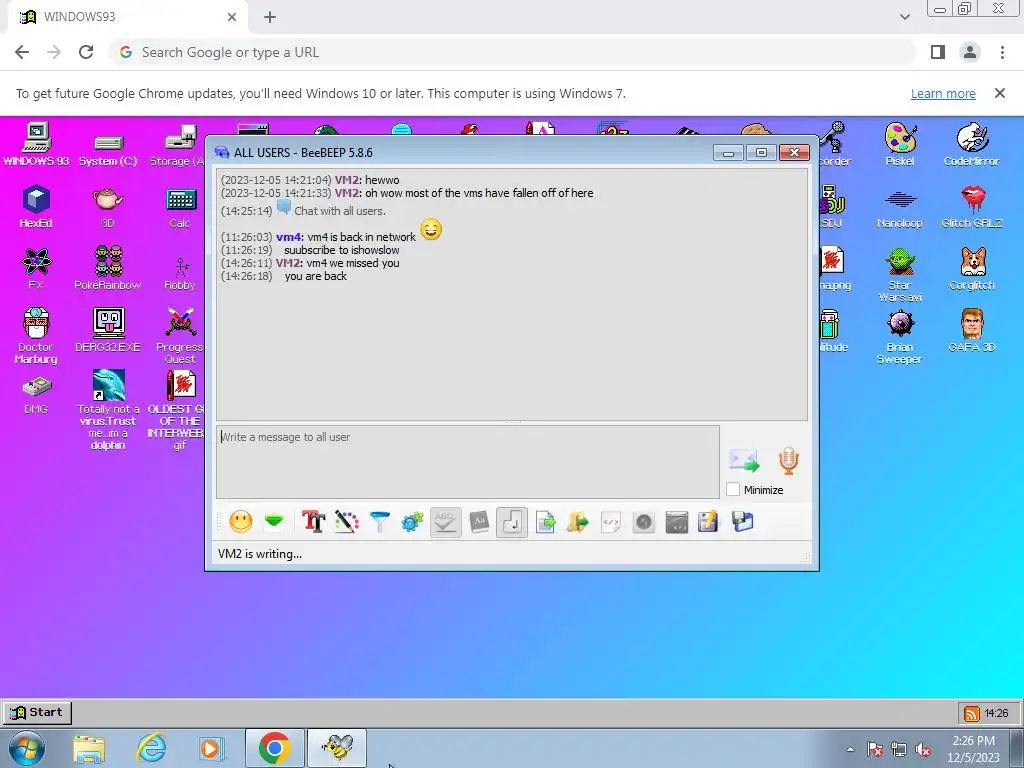Click the send file document icon
This screenshot has height=768, width=1024.
[545, 522]
